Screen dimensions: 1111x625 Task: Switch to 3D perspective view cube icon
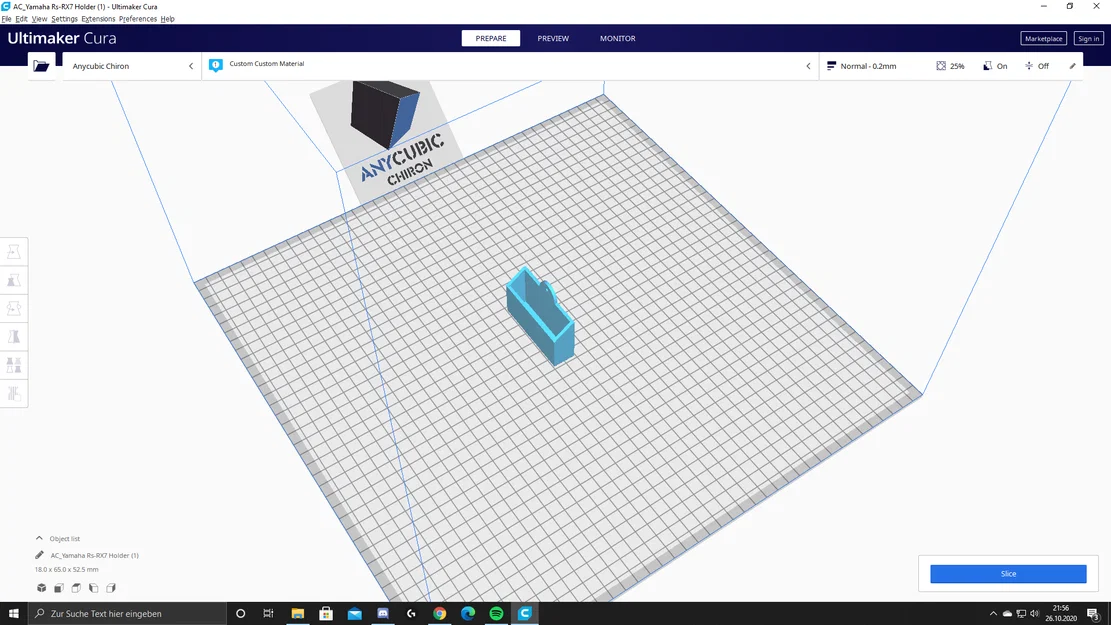coord(42,587)
